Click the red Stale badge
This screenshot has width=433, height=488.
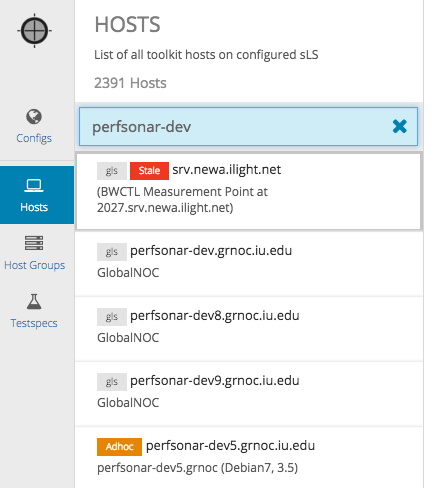149,171
